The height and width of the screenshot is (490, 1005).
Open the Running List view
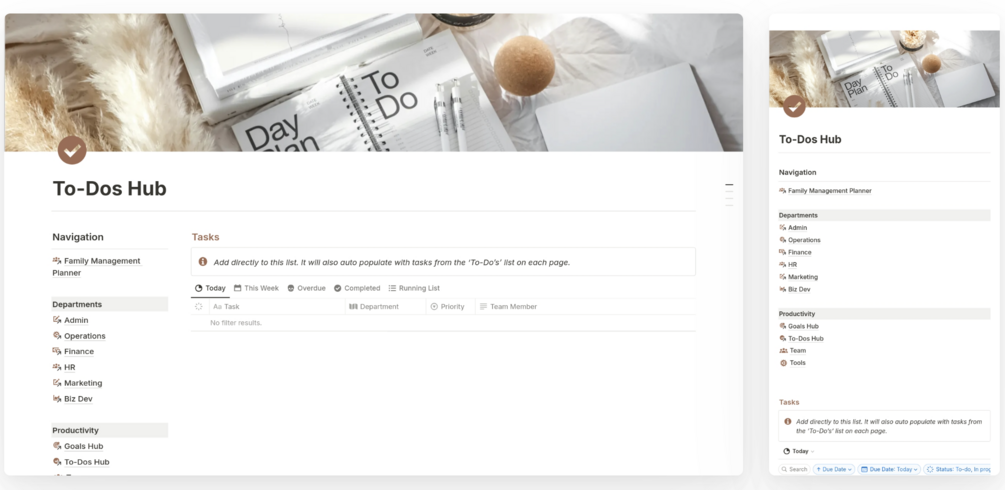tap(414, 288)
